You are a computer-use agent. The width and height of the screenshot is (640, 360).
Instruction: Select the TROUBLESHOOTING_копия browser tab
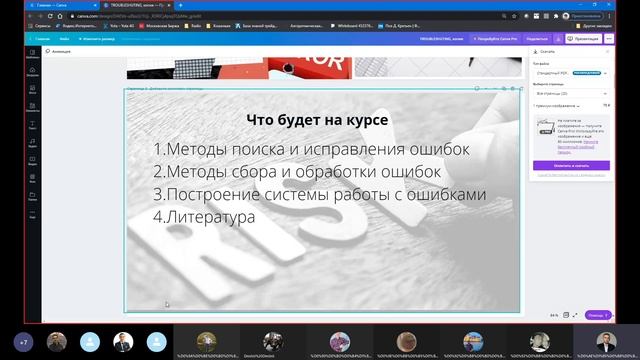(x=137, y=5)
